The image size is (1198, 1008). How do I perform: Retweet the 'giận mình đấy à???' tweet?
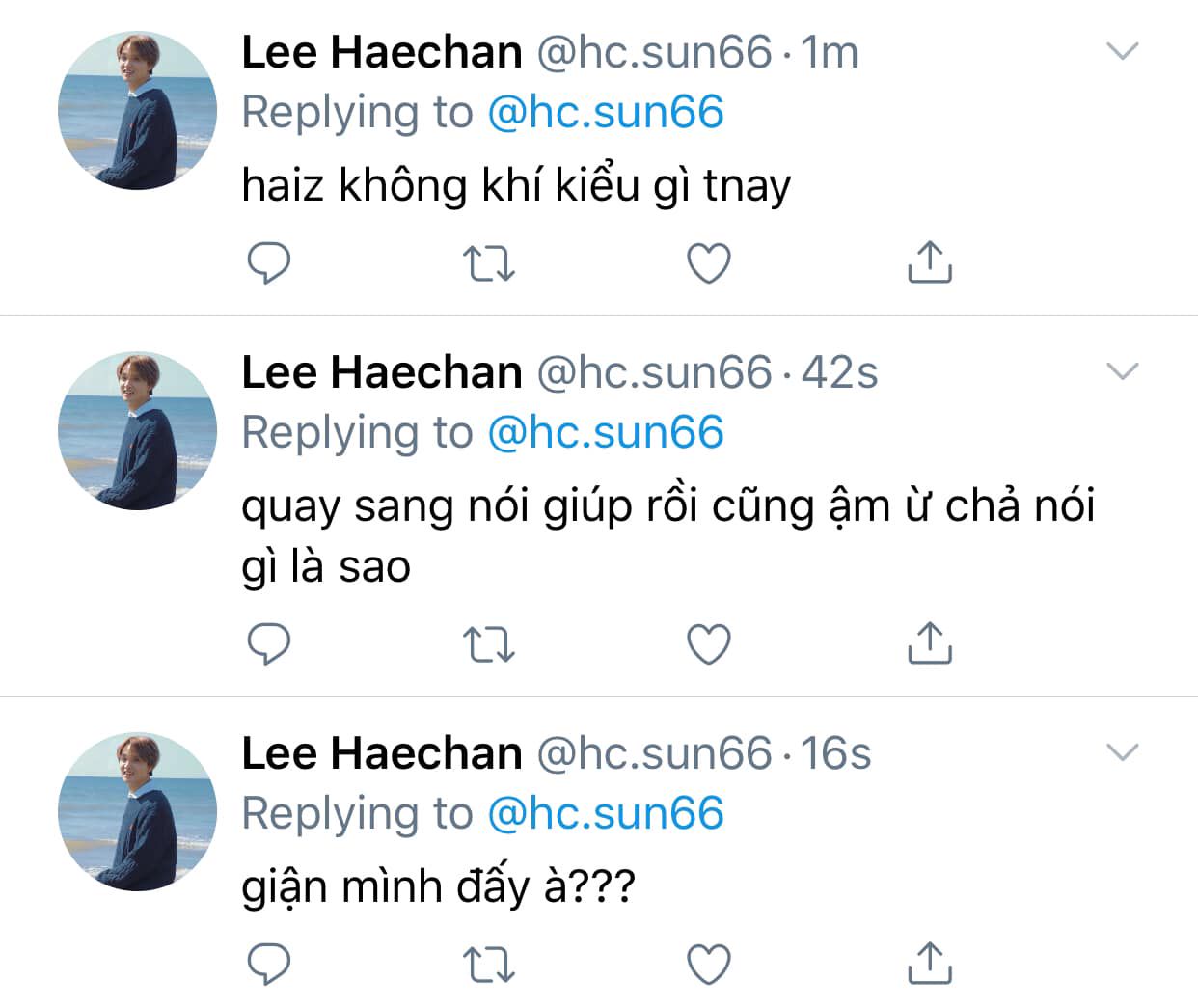tap(489, 964)
